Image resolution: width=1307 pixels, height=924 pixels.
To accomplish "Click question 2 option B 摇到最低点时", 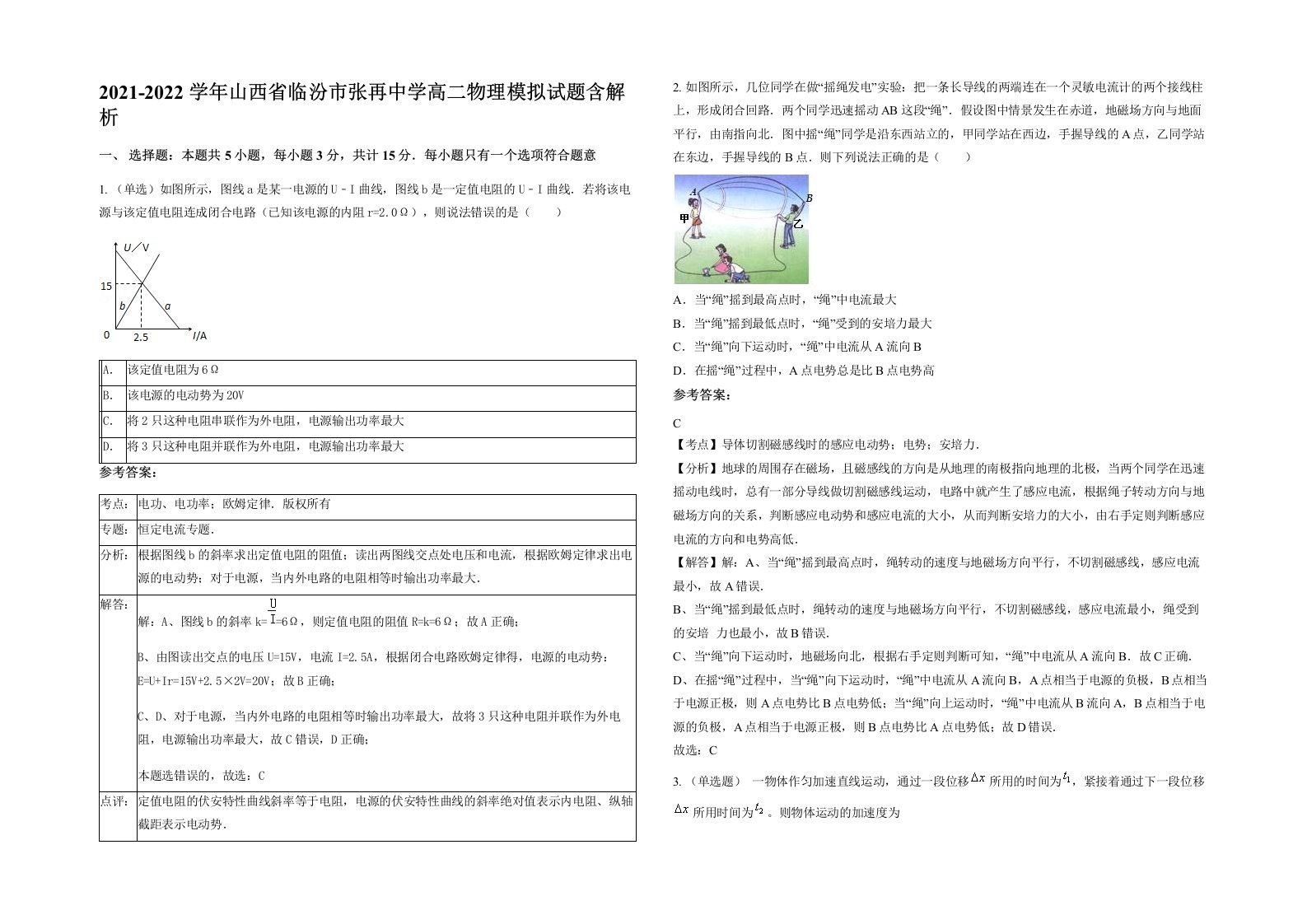I will (x=803, y=324).
